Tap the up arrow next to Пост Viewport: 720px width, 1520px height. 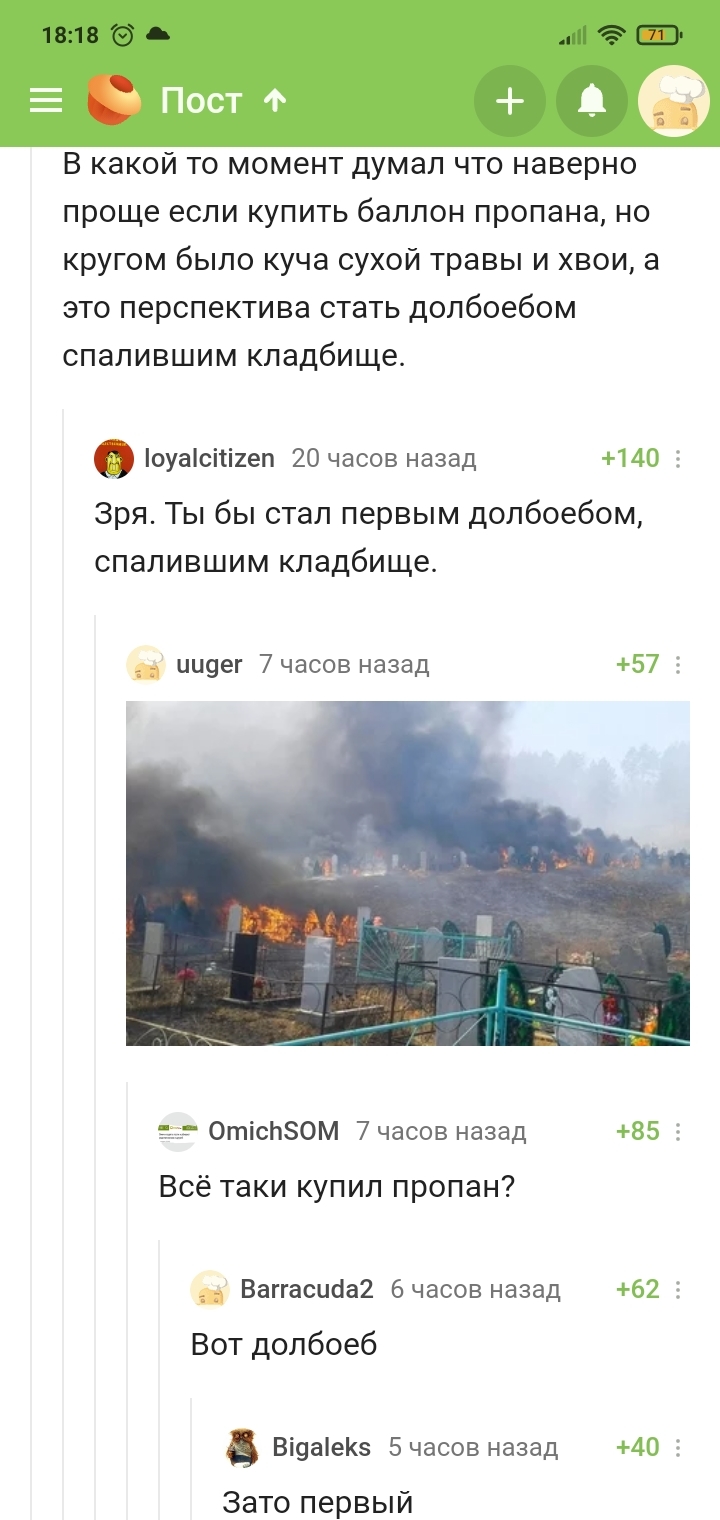tap(274, 101)
